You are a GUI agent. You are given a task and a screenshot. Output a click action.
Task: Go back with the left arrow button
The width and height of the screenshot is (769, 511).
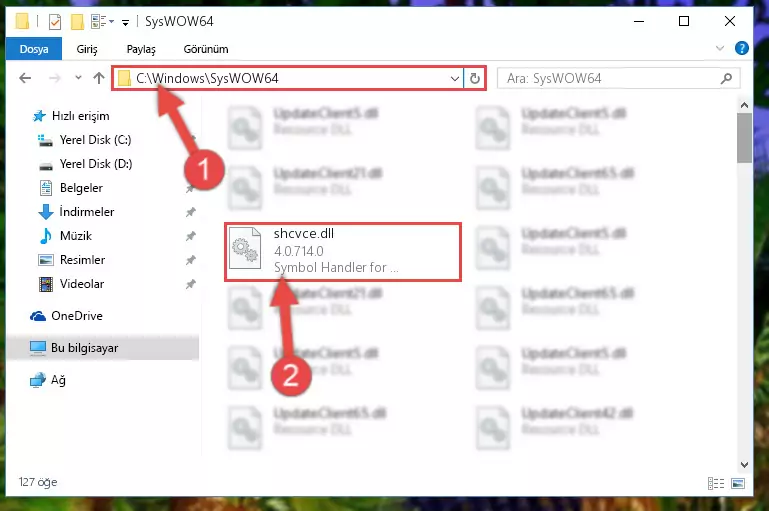[25, 78]
